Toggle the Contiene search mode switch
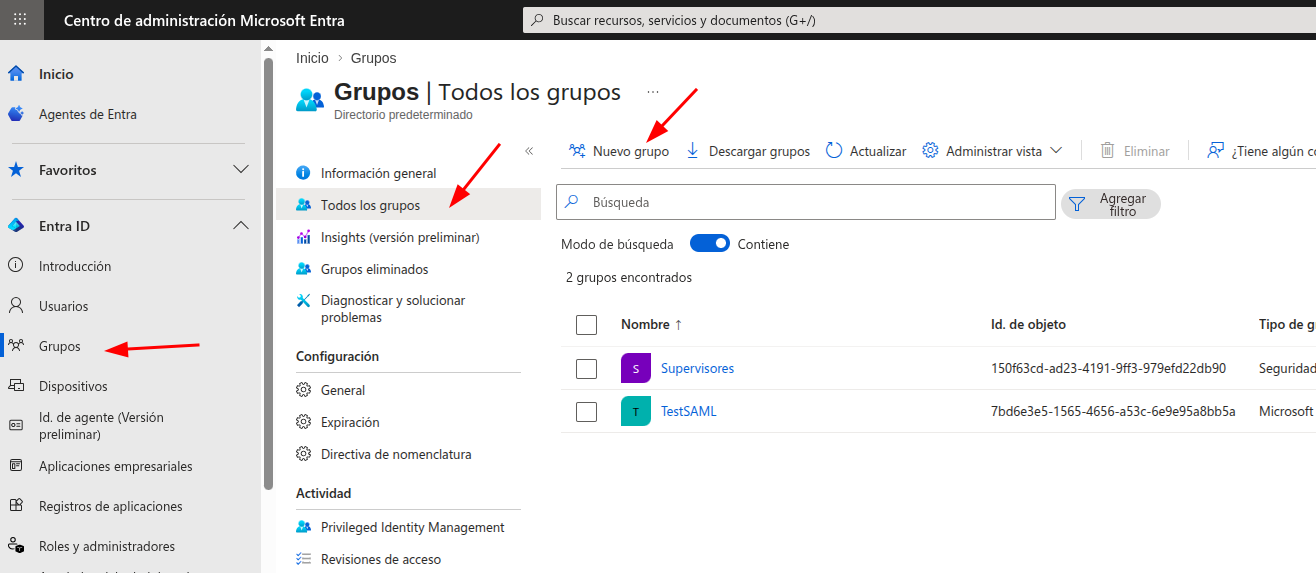Image resolution: width=1316 pixels, height=573 pixels. pos(710,244)
